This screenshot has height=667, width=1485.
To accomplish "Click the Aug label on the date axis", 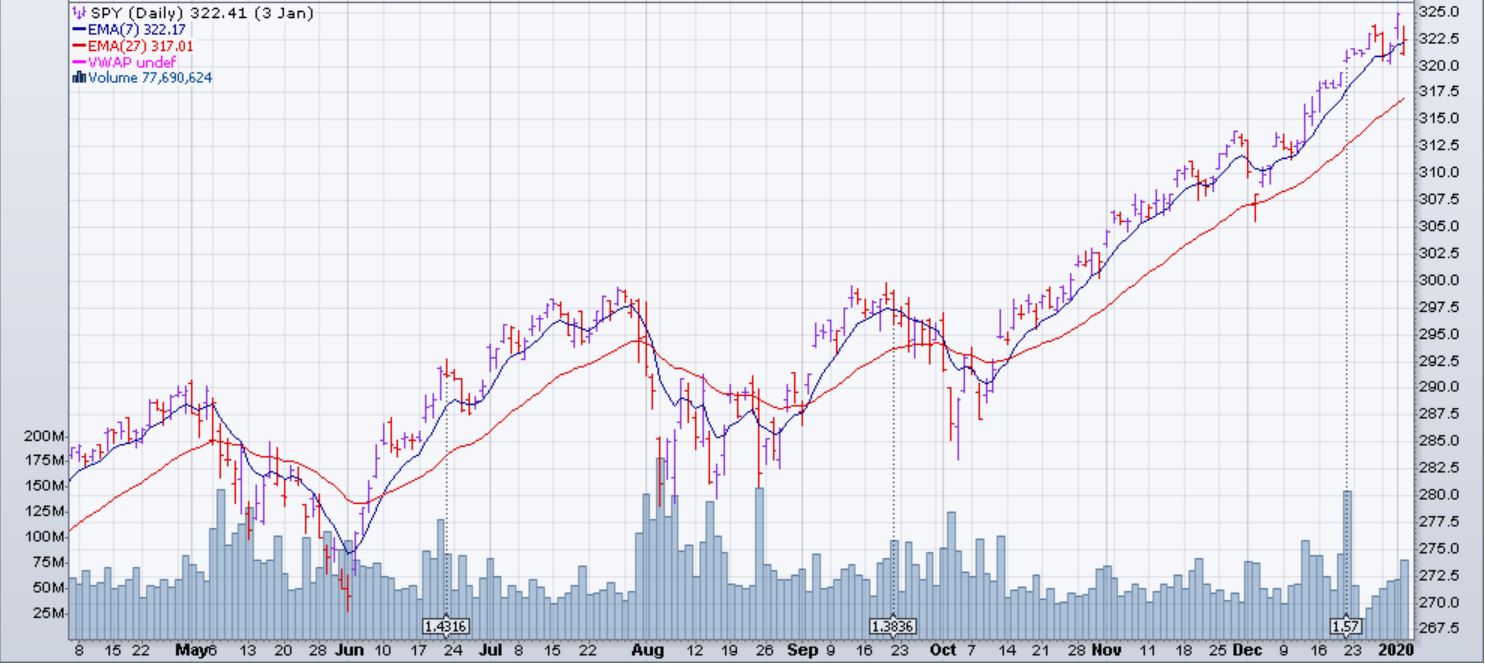I will tap(647, 650).
